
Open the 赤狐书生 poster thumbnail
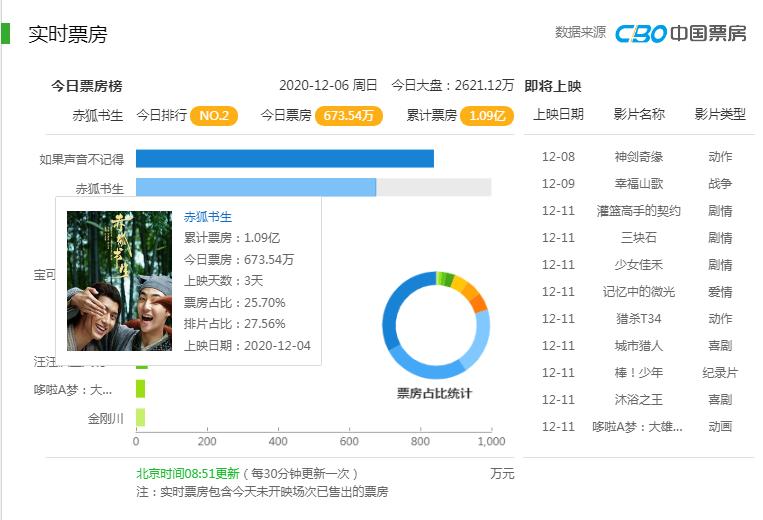point(119,281)
